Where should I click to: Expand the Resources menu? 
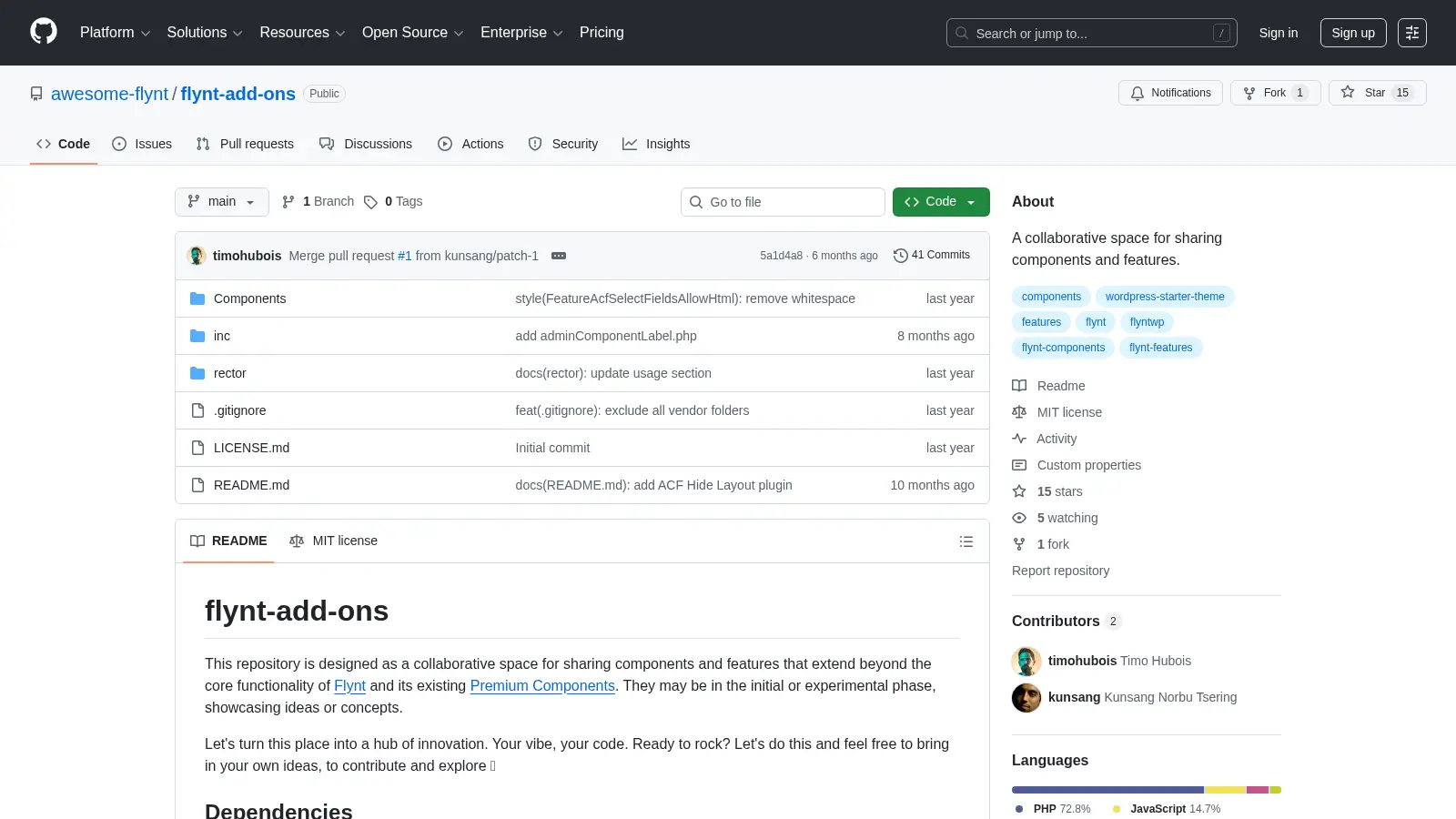(302, 33)
